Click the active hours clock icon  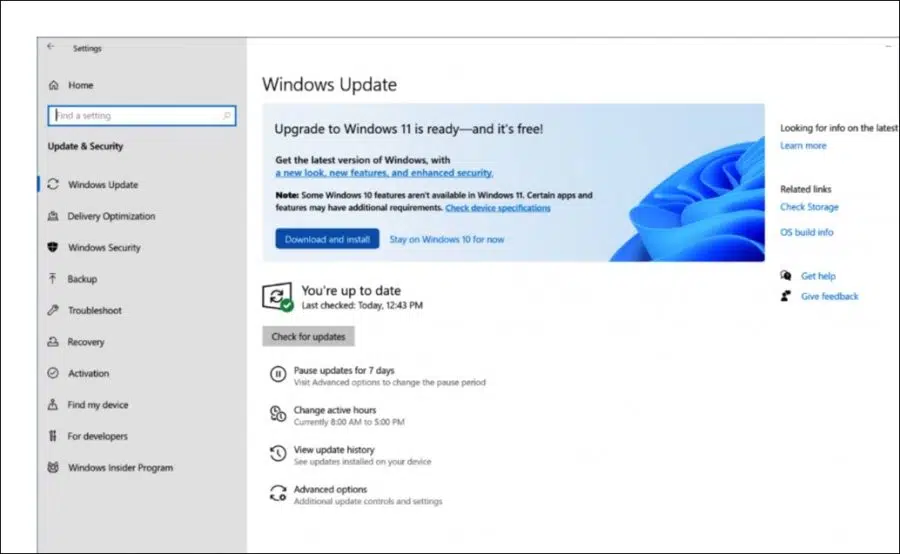(x=278, y=413)
